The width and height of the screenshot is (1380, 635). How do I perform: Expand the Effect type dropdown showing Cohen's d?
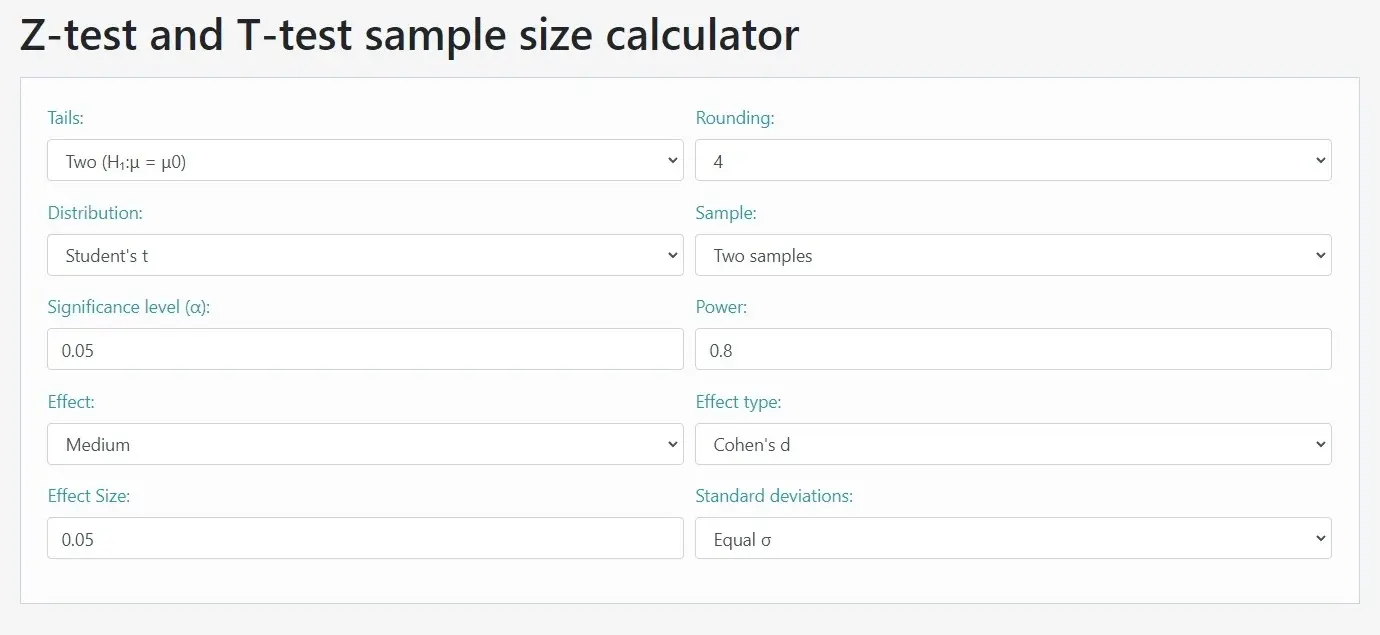[1013, 444]
